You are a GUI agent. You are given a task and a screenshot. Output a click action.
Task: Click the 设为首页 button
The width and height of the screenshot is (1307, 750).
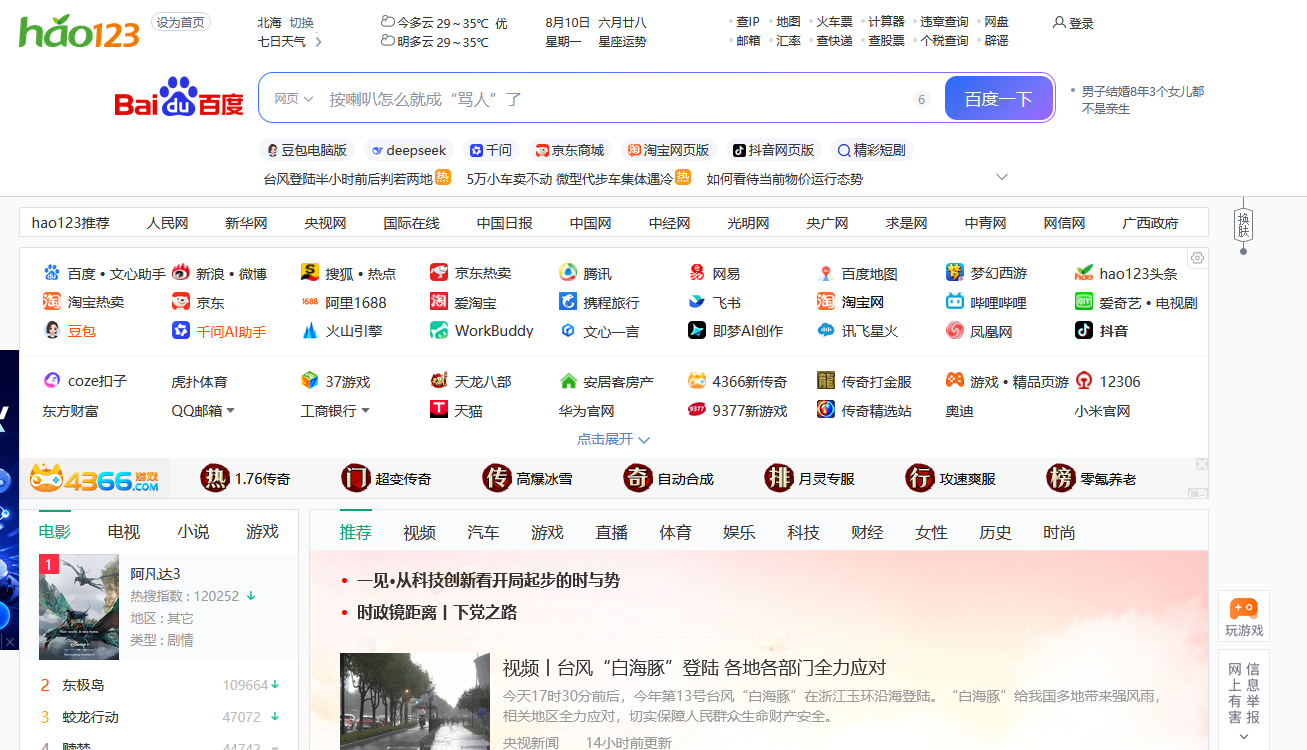(181, 22)
